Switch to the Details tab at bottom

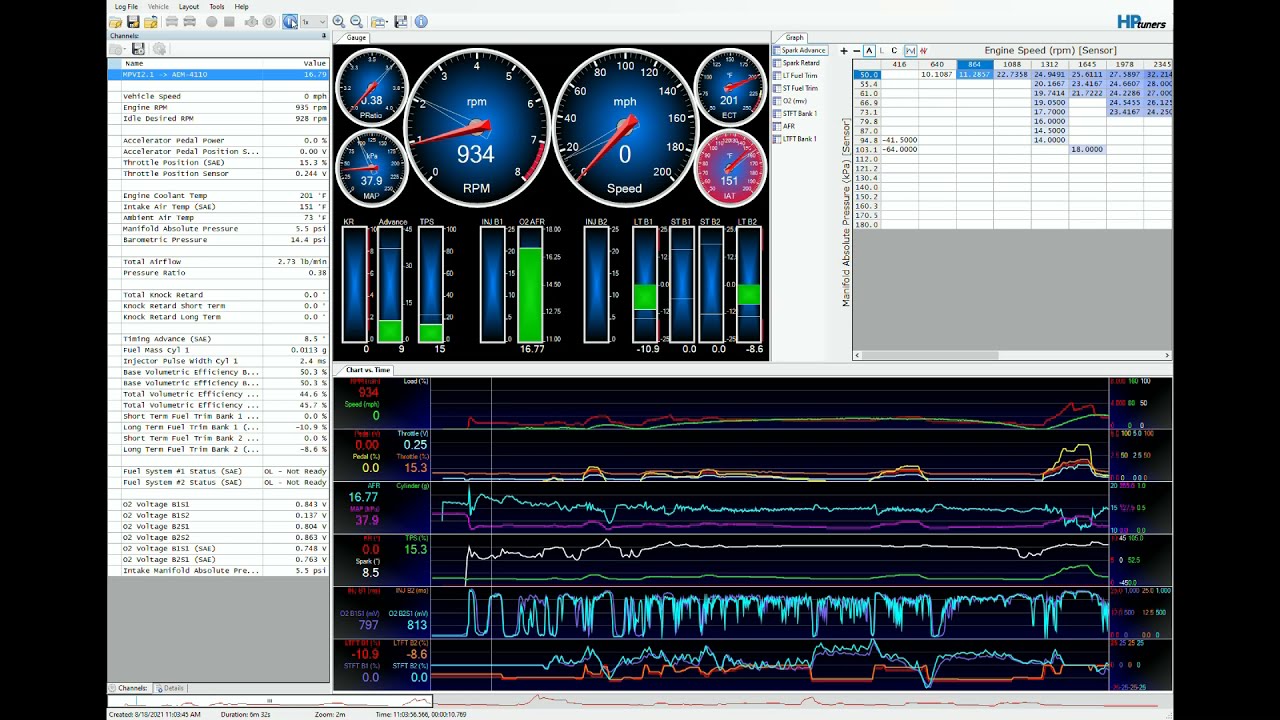170,688
